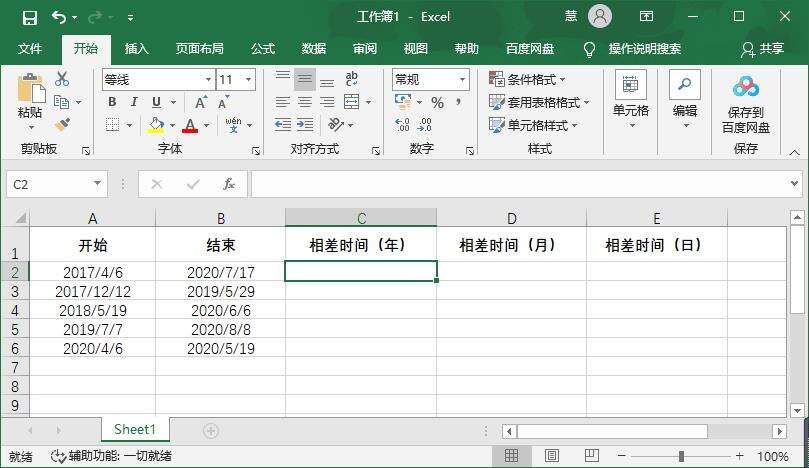Click the 共享 share button

coord(763,49)
